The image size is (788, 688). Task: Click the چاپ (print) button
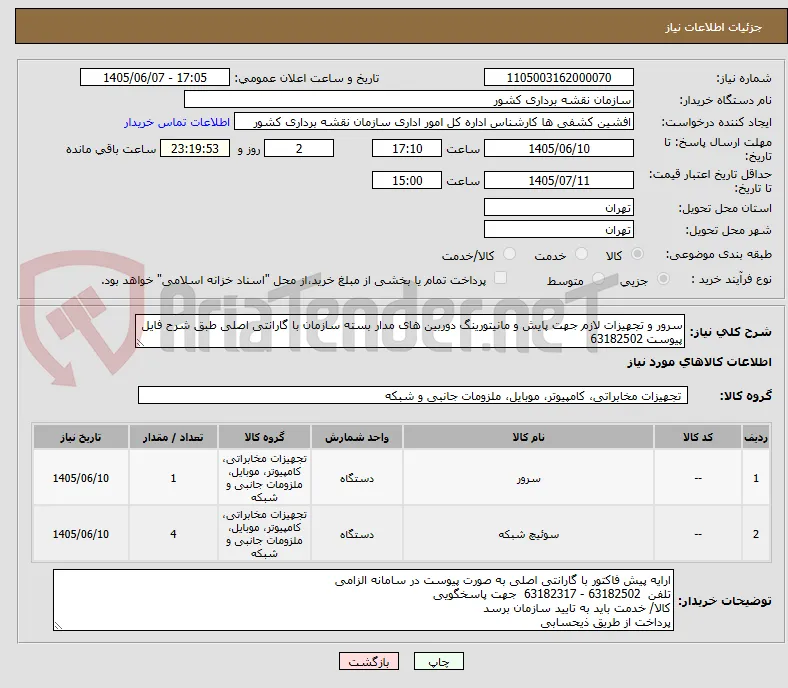click(x=438, y=661)
